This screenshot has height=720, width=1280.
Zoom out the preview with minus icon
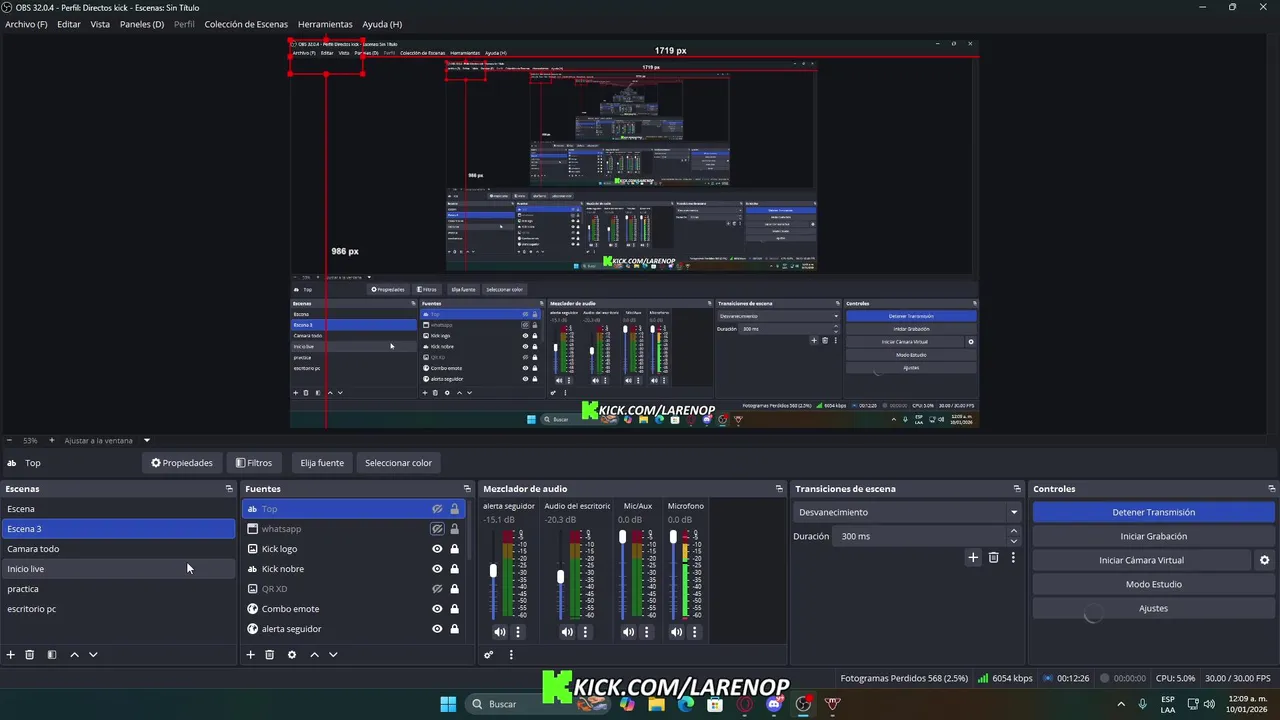click(9, 440)
